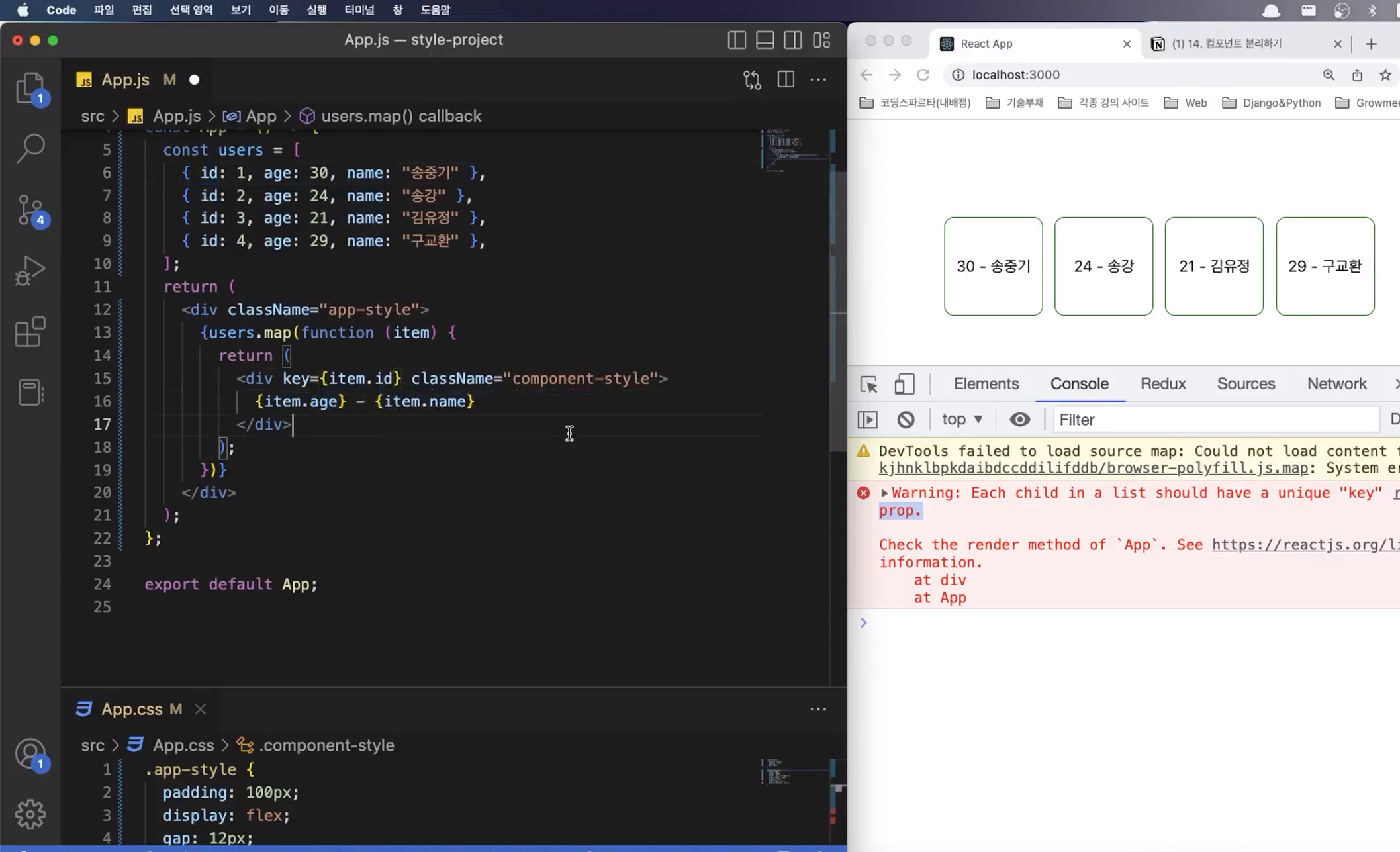Go forward in the browser
The height and width of the screenshot is (852, 1400).
point(894,75)
